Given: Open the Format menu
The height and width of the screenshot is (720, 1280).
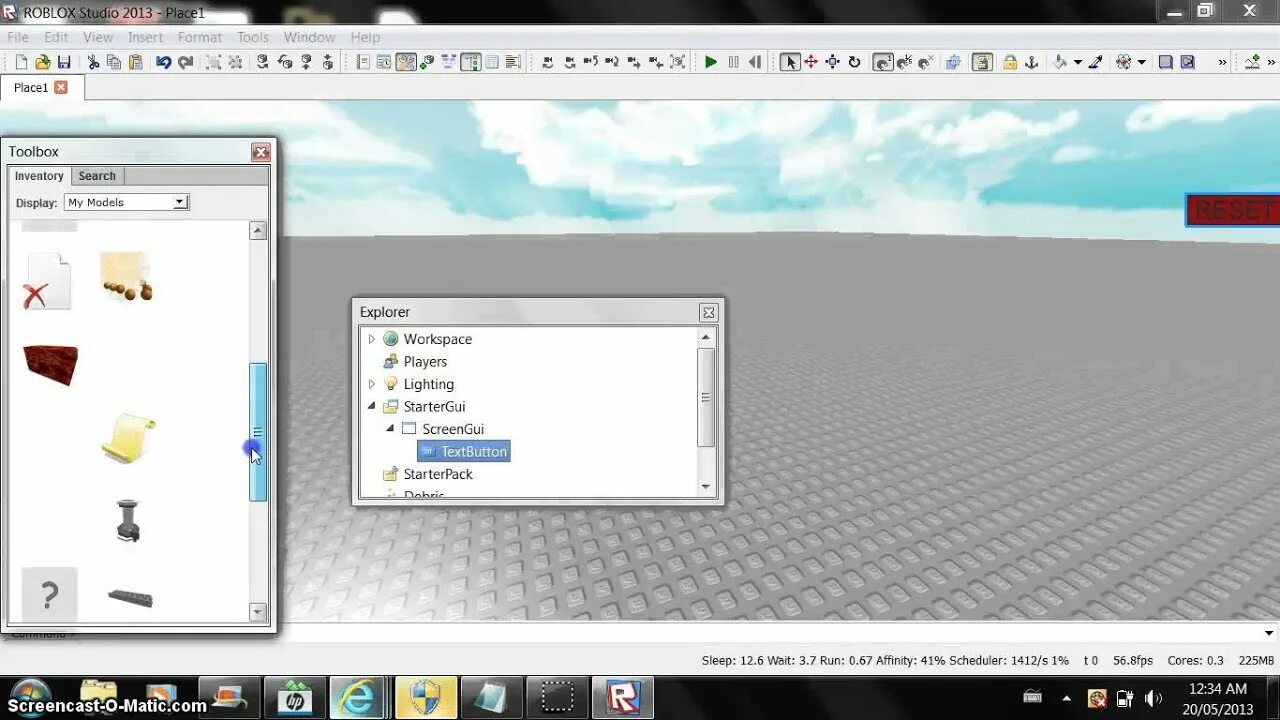Looking at the screenshot, I should click(x=200, y=37).
